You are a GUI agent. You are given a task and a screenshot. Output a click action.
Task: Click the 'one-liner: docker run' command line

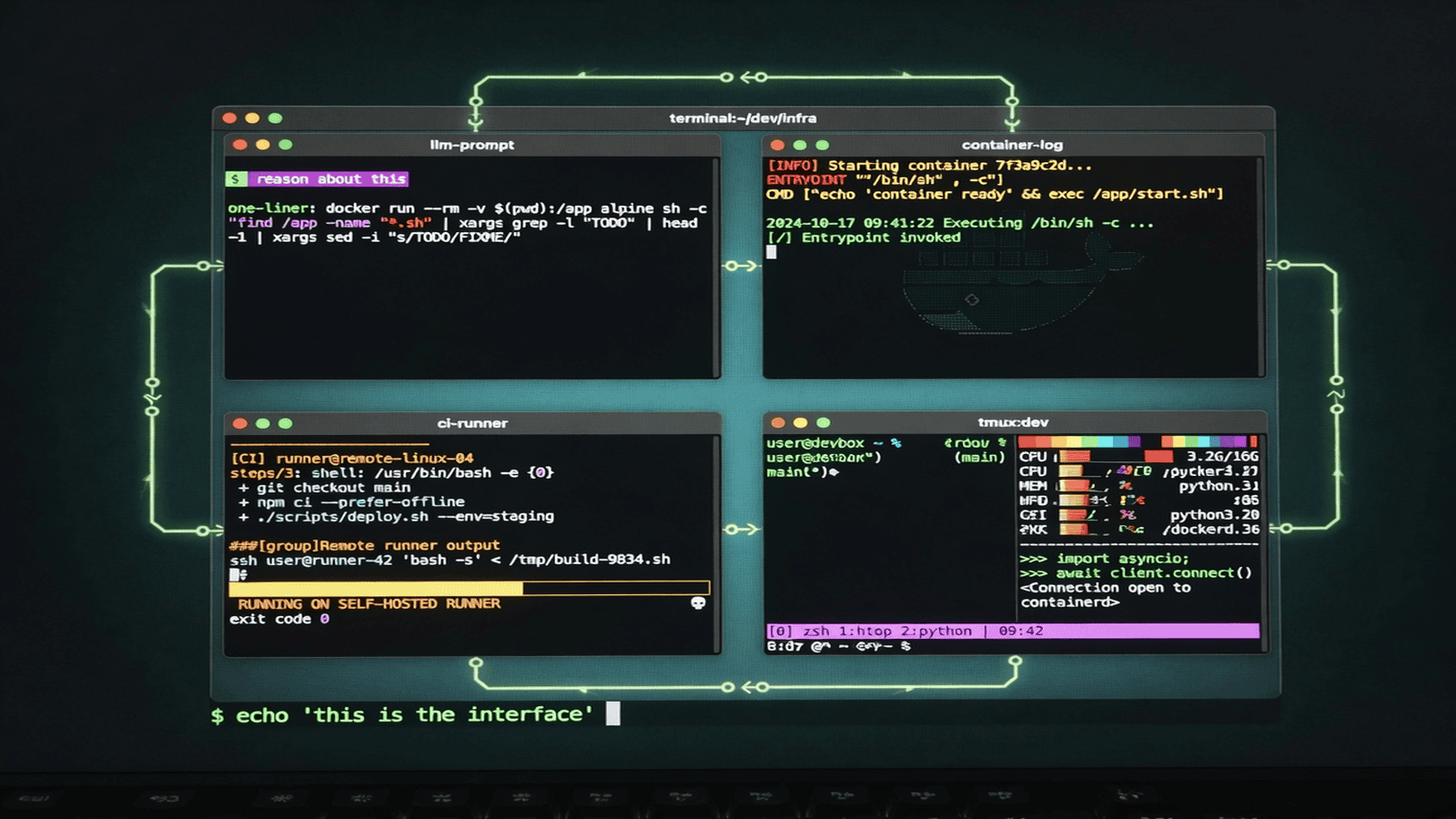467,208
